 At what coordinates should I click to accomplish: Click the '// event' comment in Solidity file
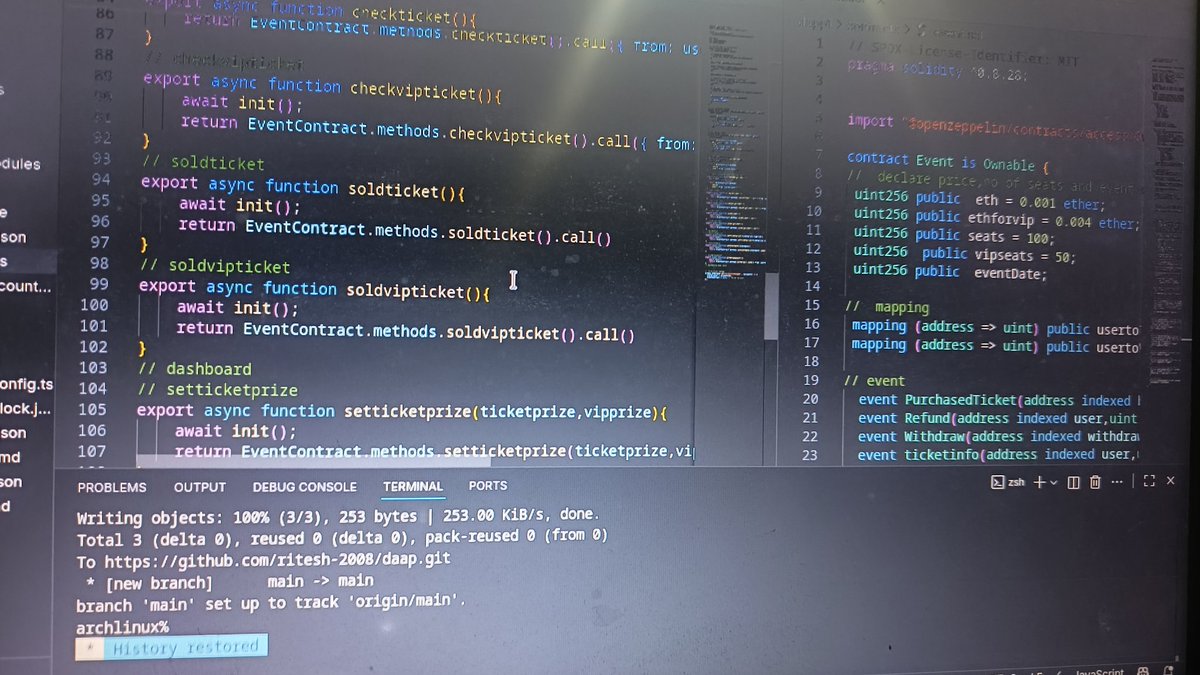click(875, 381)
